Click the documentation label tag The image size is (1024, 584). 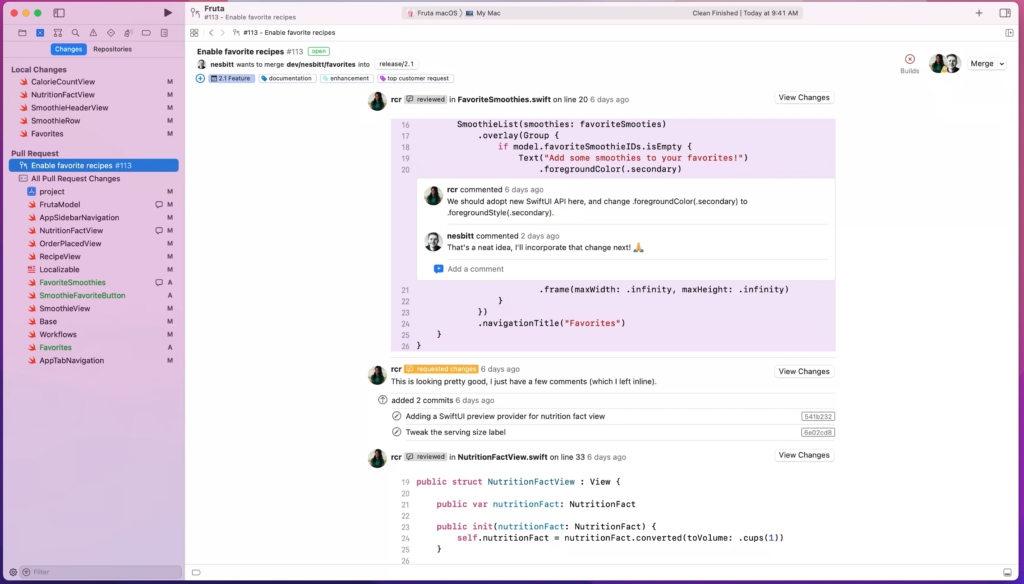[x=287, y=78]
